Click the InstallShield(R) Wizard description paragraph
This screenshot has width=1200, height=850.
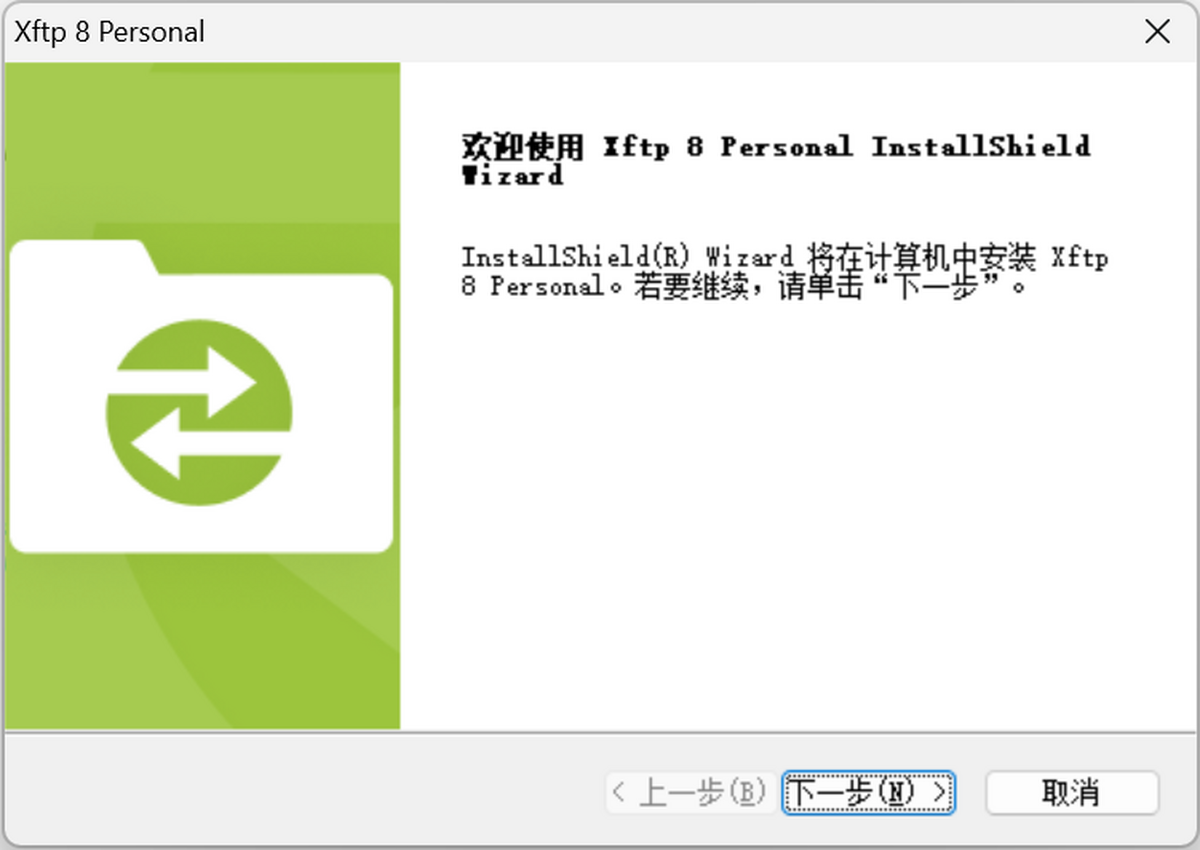[x=784, y=272]
